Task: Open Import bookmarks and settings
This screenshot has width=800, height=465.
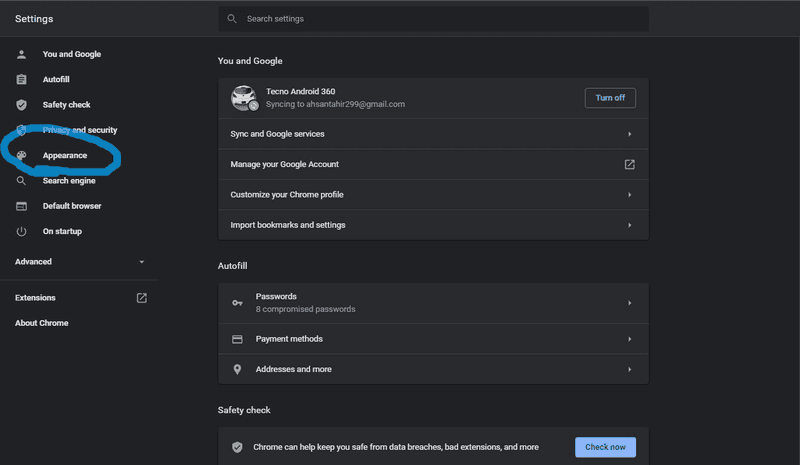Action: (x=433, y=225)
